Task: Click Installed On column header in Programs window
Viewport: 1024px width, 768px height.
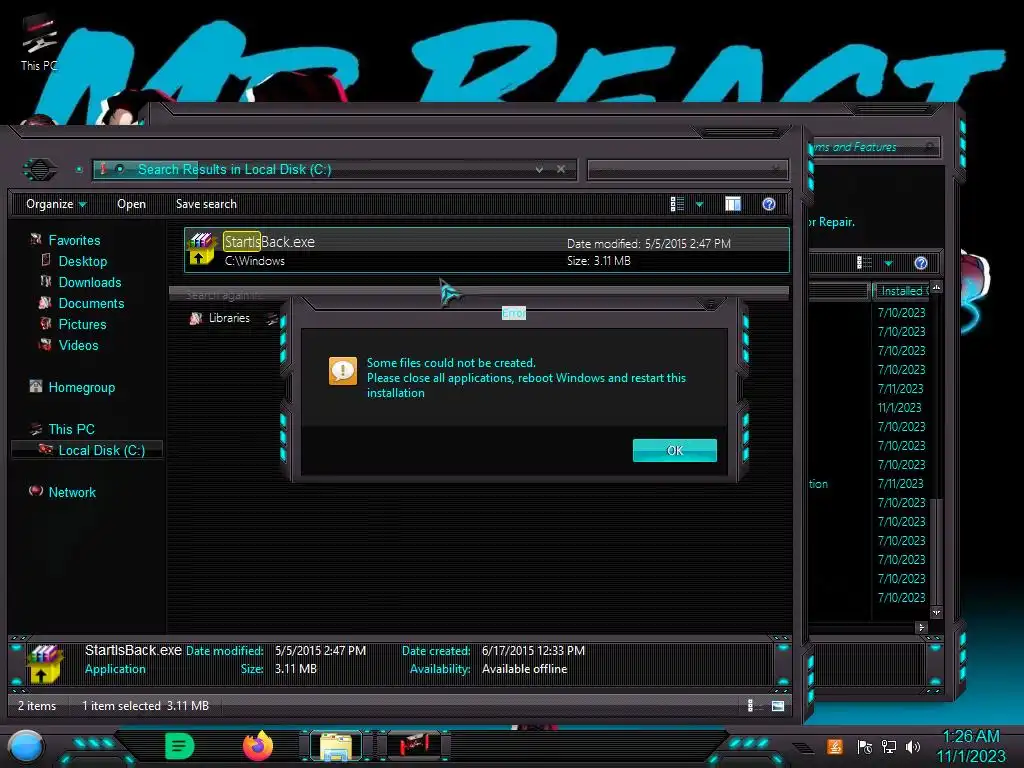Action: [902, 291]
